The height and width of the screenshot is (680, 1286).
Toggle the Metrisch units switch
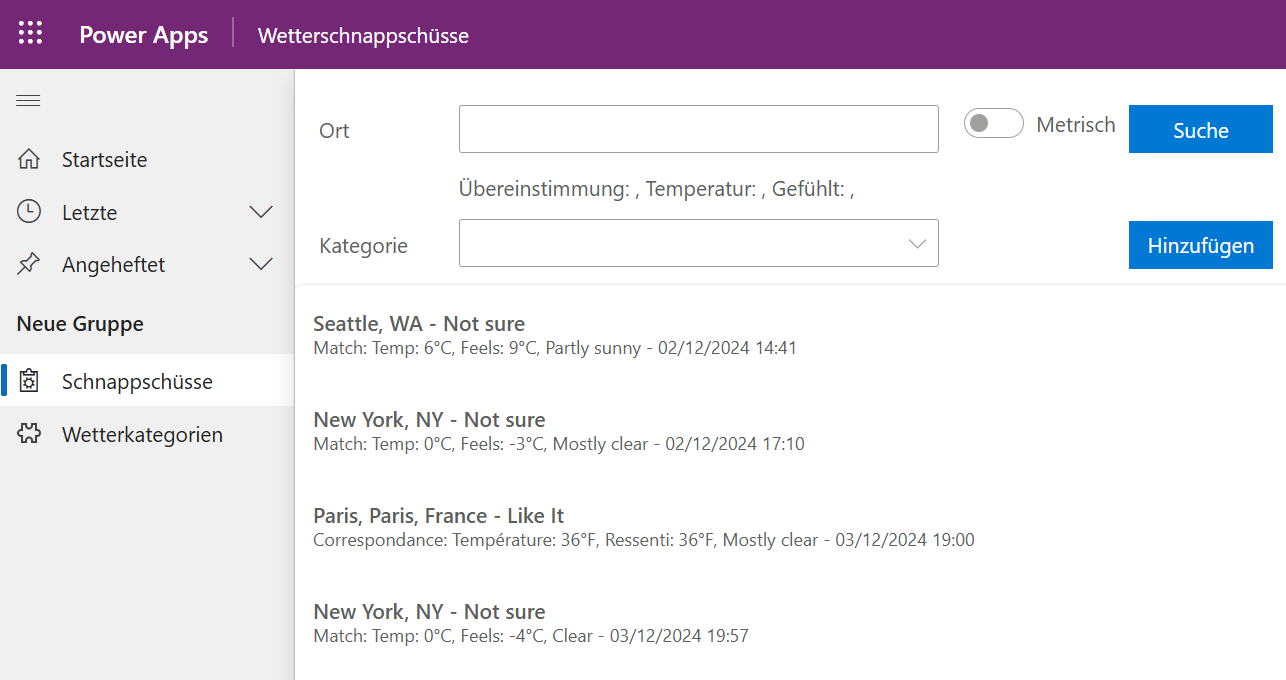point(993,124)
